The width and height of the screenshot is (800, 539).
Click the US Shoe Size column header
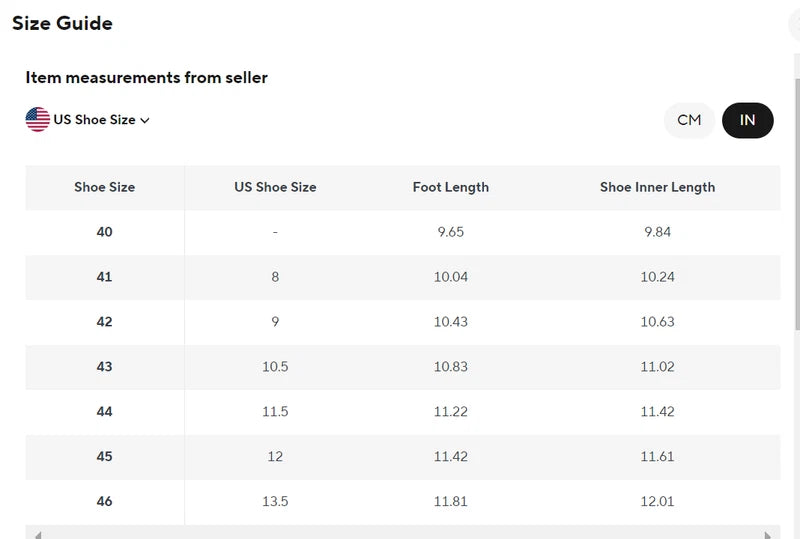[x=275, y=187]
